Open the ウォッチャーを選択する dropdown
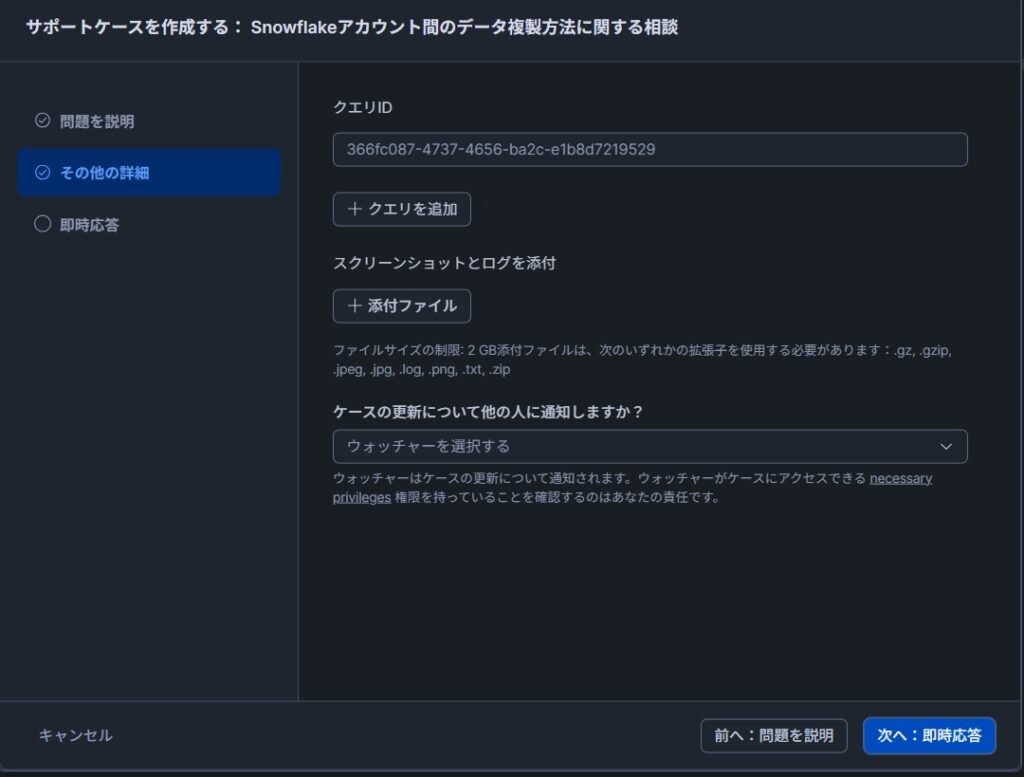The image size is (1024, 777). tap(650, 446)
